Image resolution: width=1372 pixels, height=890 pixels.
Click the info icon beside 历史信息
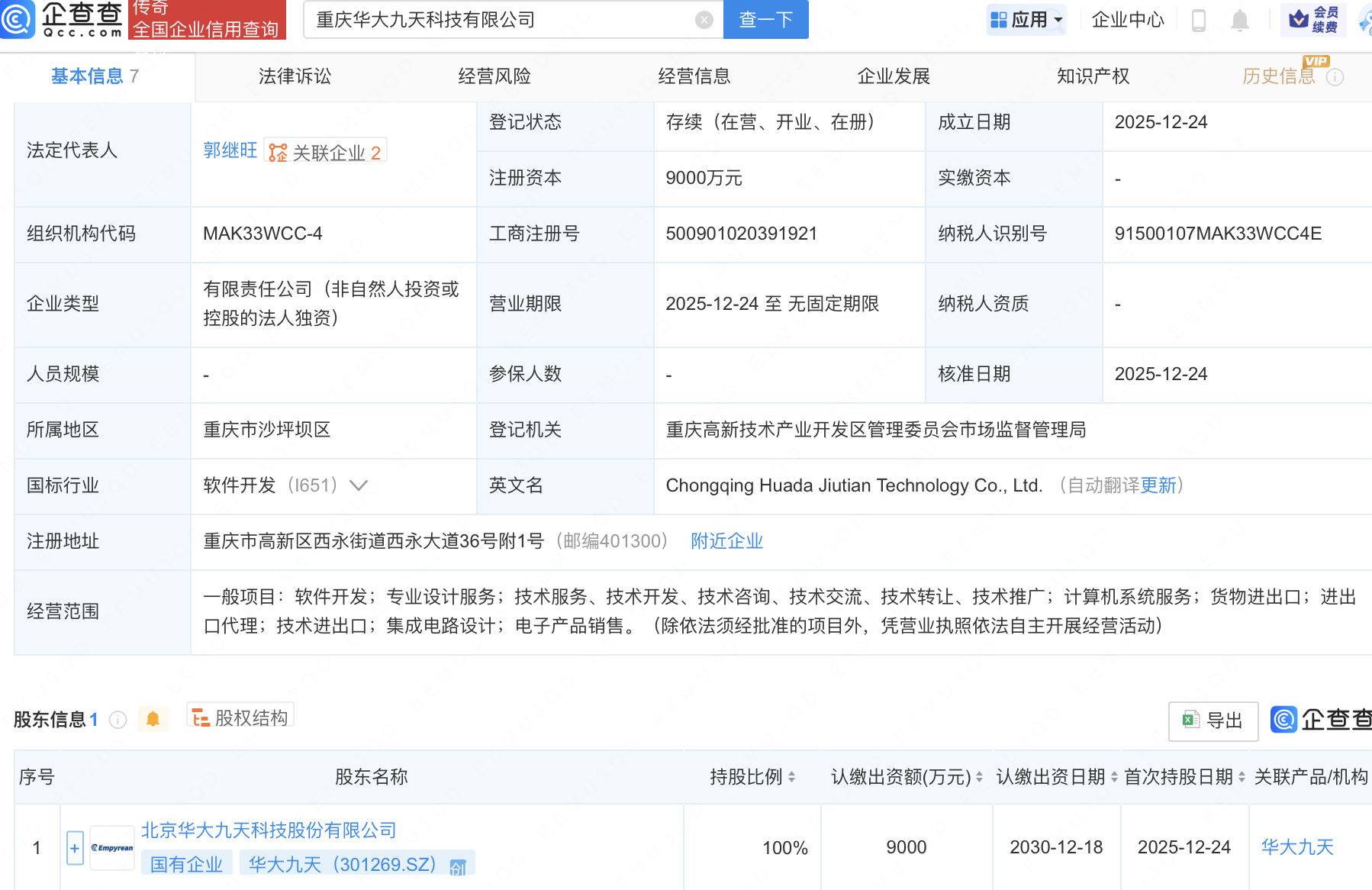[x=1335, y=77]
